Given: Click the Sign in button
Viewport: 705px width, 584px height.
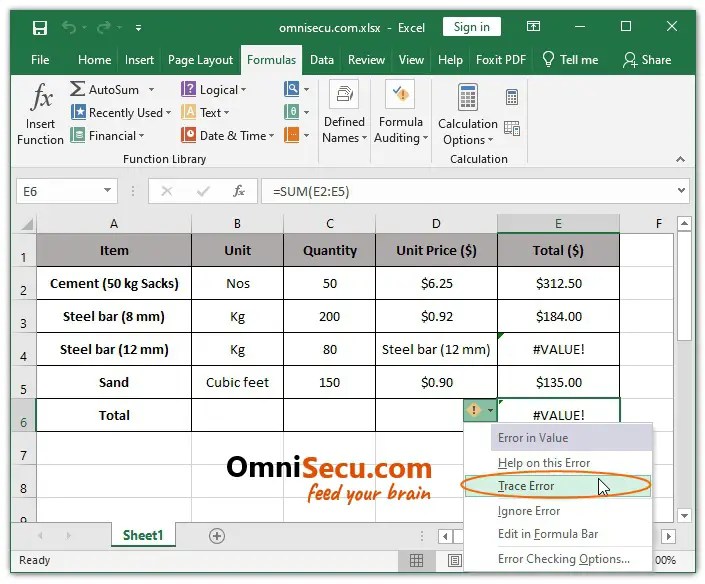Looking at the screenshot, I should [471, 27].
